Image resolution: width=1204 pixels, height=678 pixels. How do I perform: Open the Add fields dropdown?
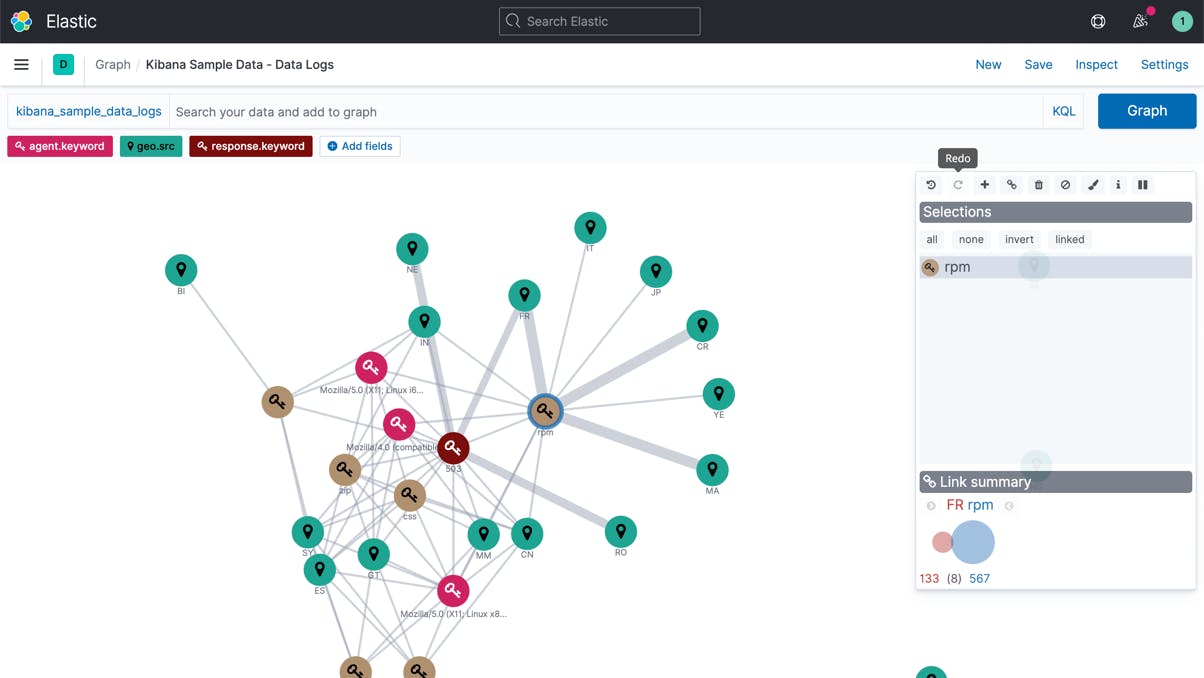pos(360,146)
